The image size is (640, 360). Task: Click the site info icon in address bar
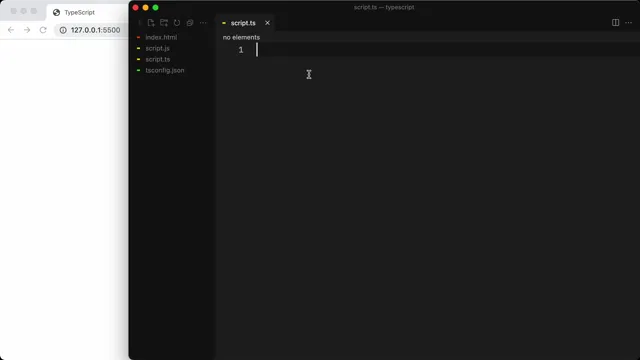coord(63,30)
